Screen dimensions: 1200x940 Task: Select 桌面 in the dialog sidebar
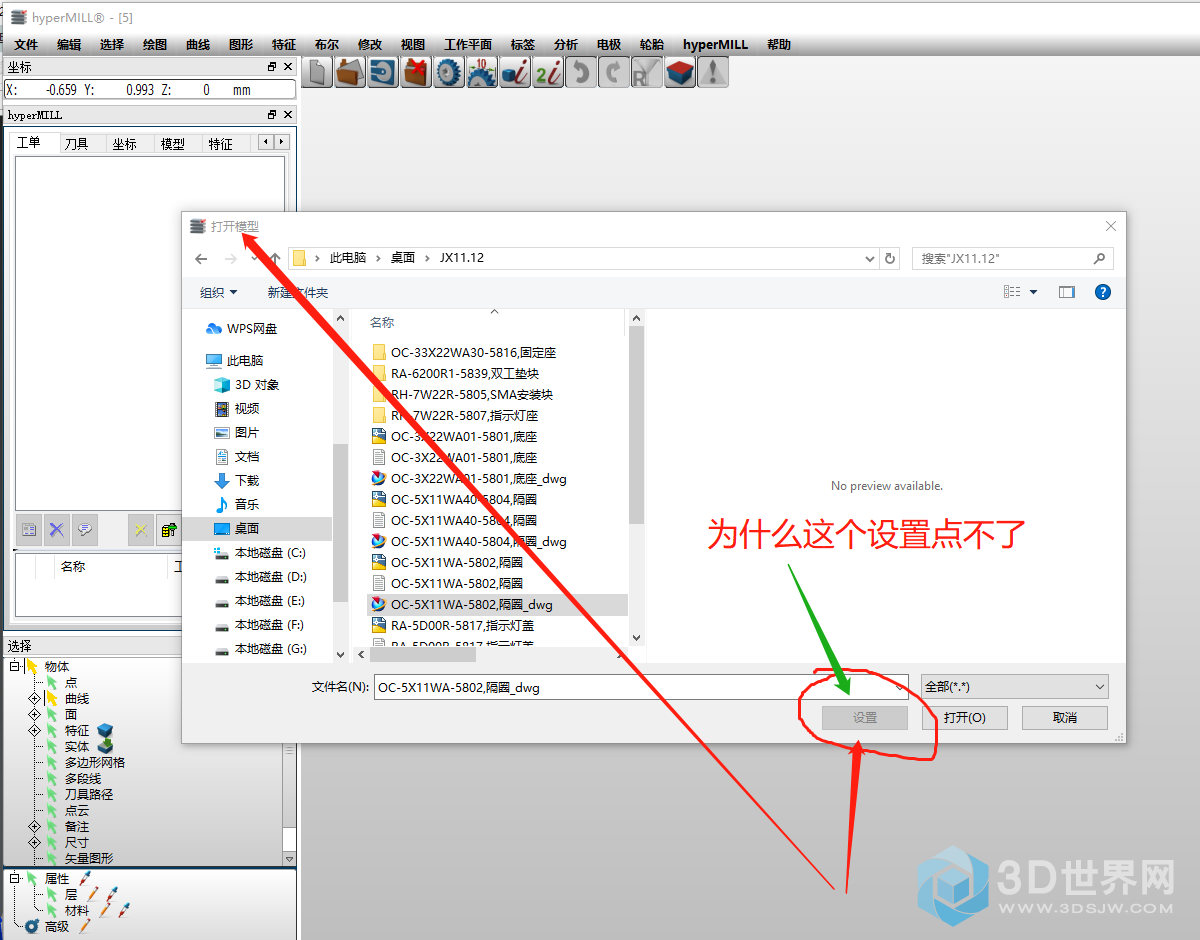247,529
